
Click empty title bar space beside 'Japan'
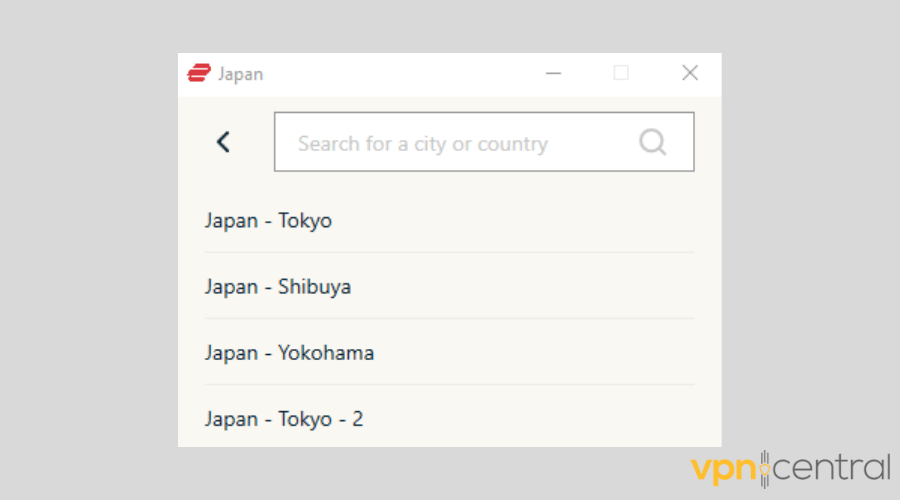click(400, 73)
